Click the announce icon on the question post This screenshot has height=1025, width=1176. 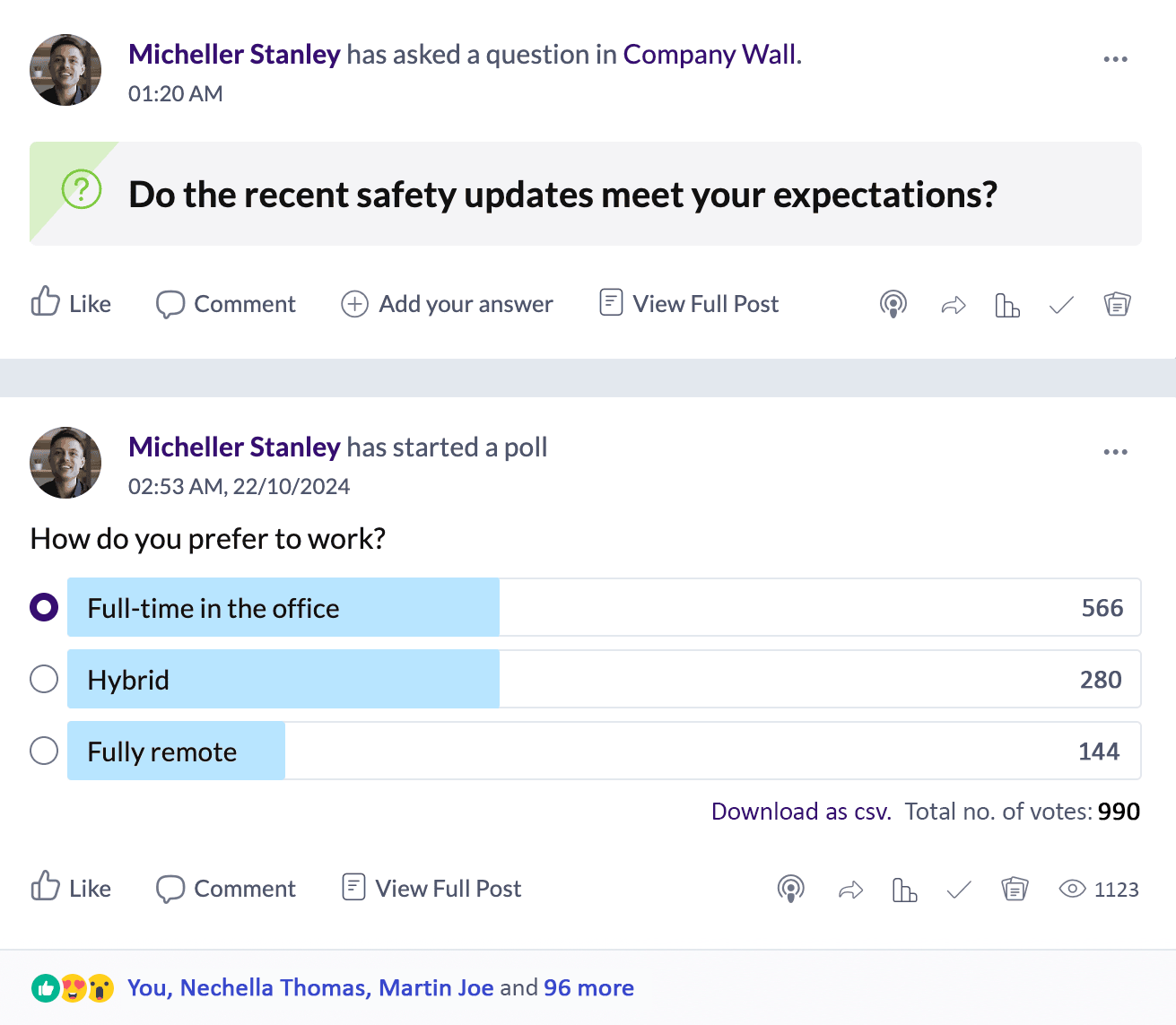[x=893, y=305]
